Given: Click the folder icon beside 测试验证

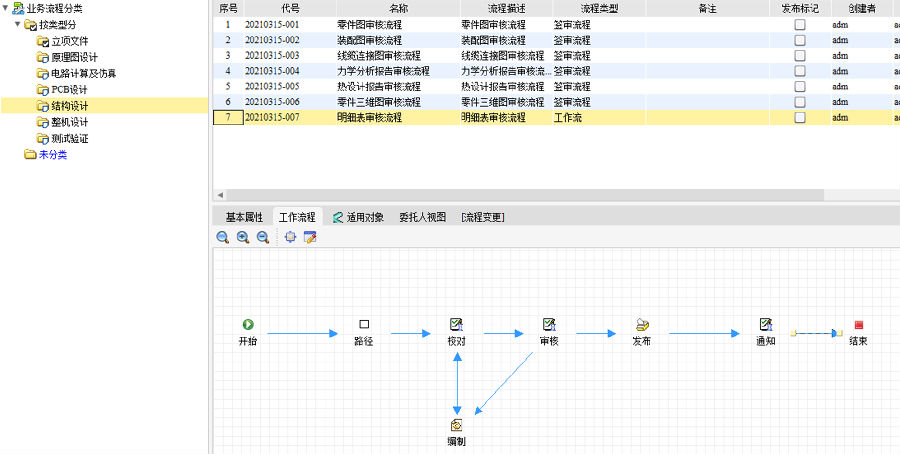Looking at the screenshot, I should [42, 138].
